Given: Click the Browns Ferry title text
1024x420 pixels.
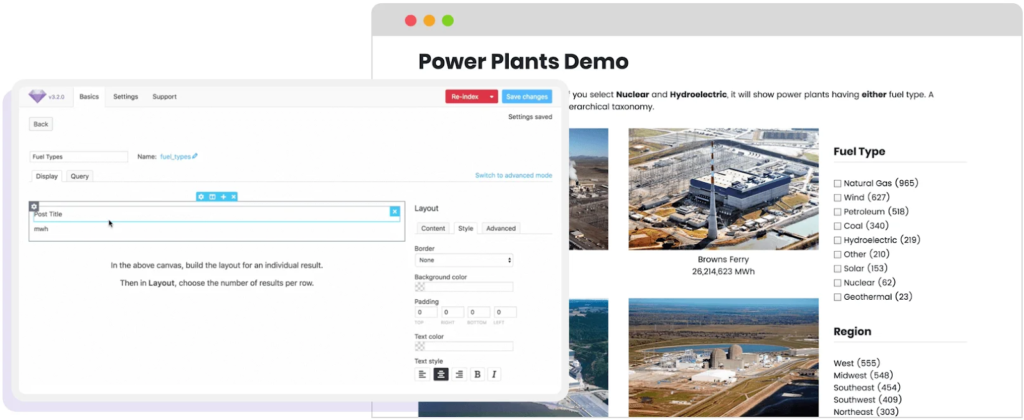Looking at the screenshot, I should click(x=723, y=259).
